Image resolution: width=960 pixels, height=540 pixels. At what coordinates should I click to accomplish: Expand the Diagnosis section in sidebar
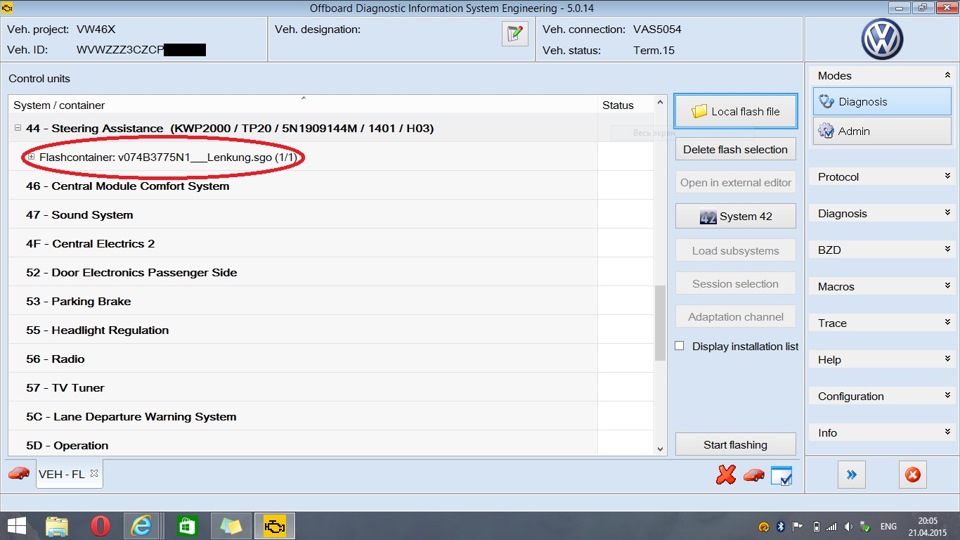[x=947, y=213]
